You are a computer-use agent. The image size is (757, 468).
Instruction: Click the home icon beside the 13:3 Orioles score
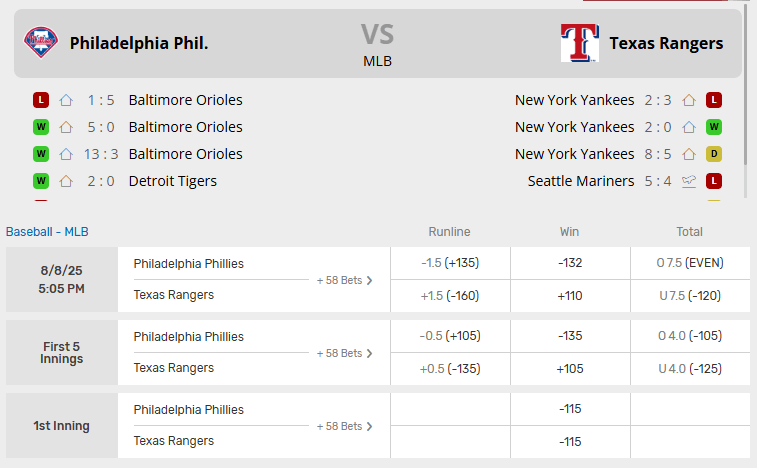66,154
